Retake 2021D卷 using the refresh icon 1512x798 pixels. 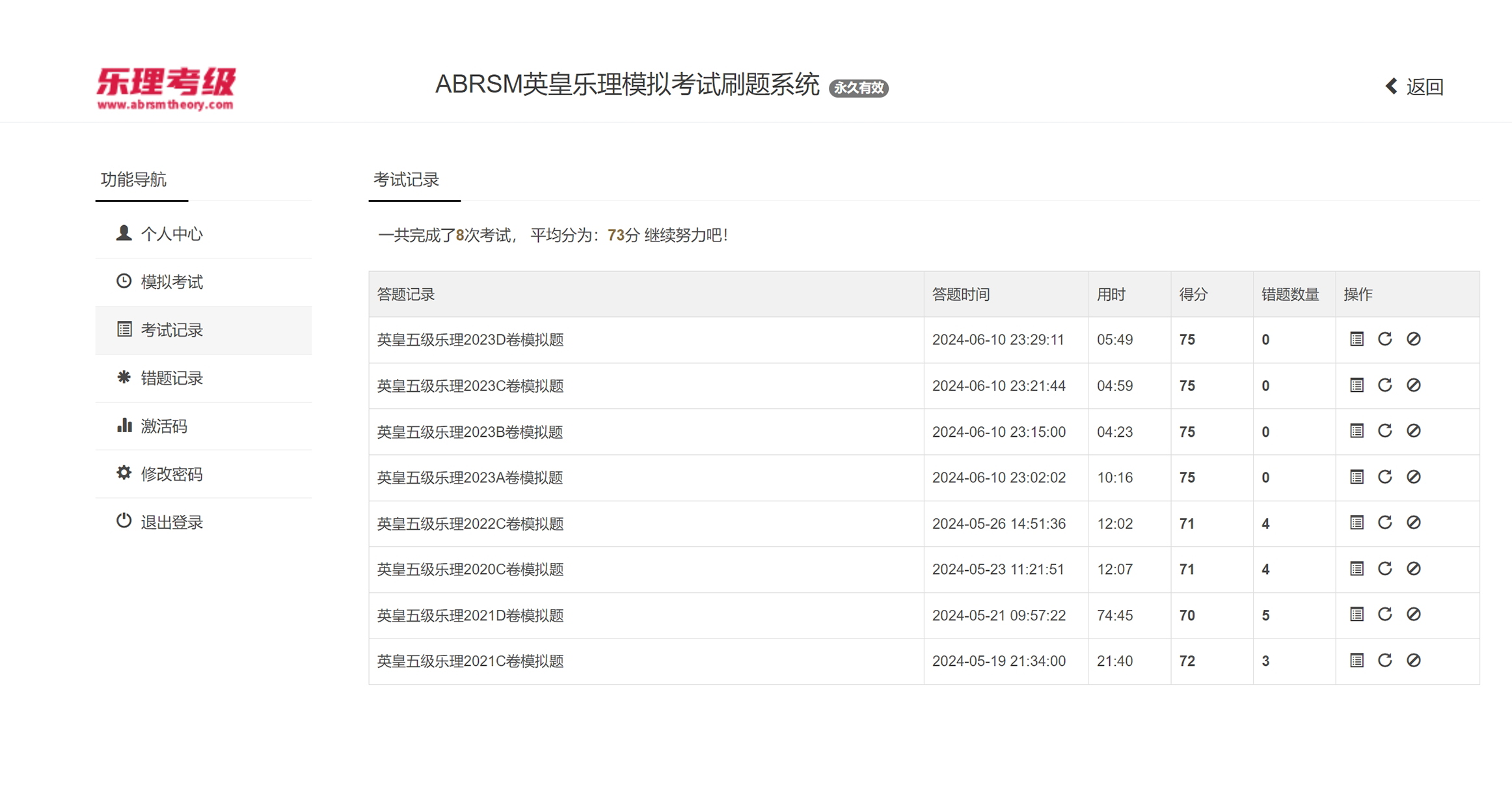(x=1385, y=614)
